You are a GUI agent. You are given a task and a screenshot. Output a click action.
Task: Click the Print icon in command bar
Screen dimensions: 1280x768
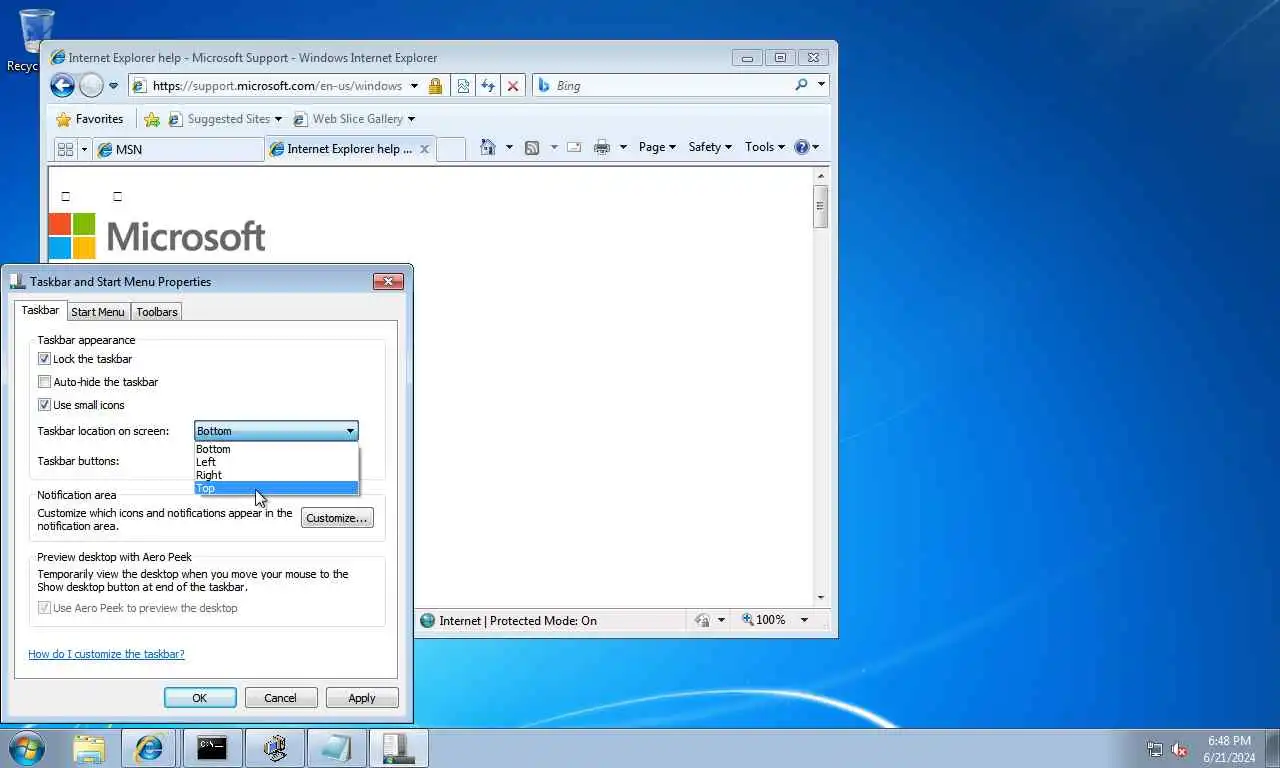click(602, 147)
